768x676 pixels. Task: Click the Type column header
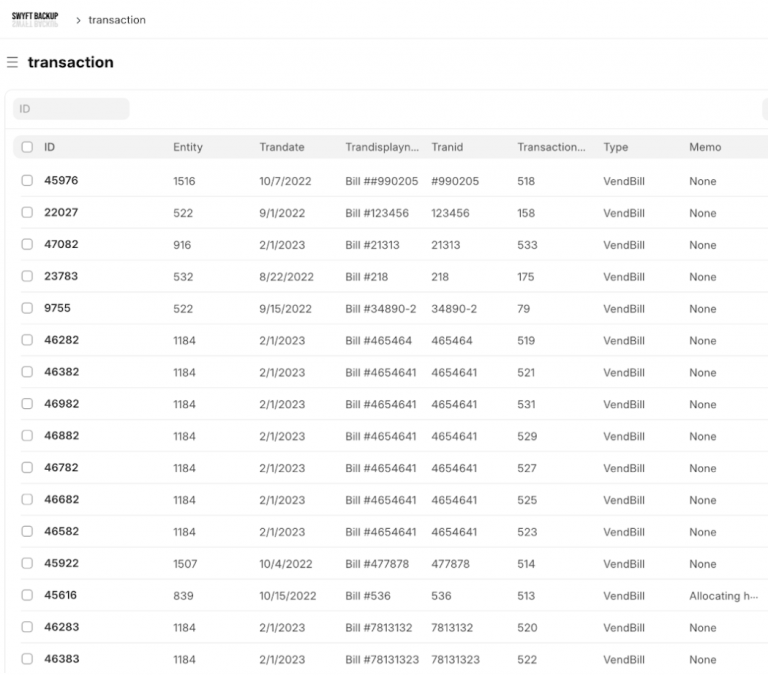point(616,147)
